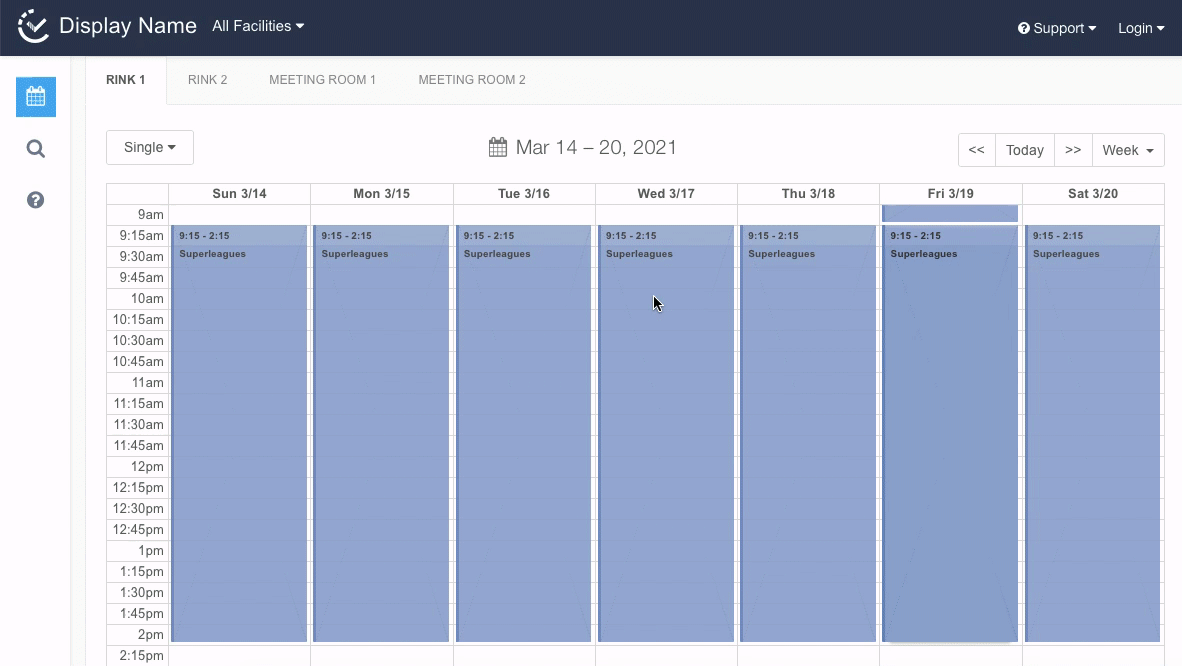Click the search magnifier sidebar icon
Screen dimensions: 1182x666
[36, 149]
